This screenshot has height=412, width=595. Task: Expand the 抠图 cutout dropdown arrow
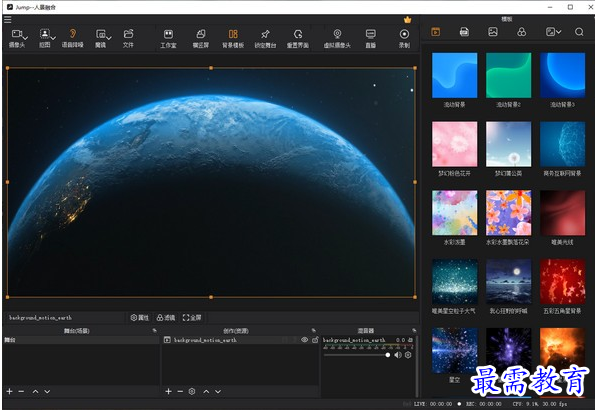coord(53,38)
